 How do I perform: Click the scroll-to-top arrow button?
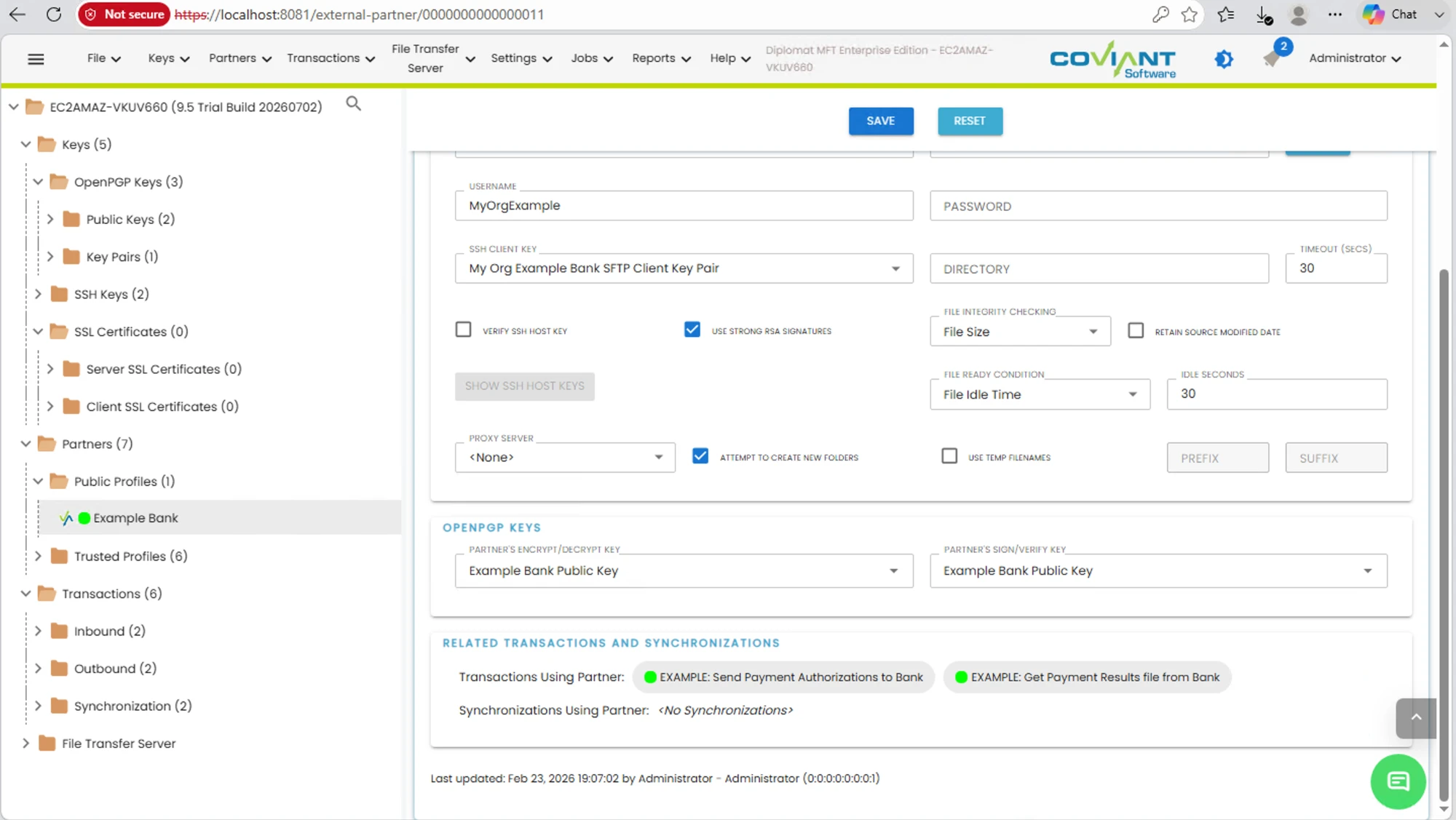click(1416, 717)
